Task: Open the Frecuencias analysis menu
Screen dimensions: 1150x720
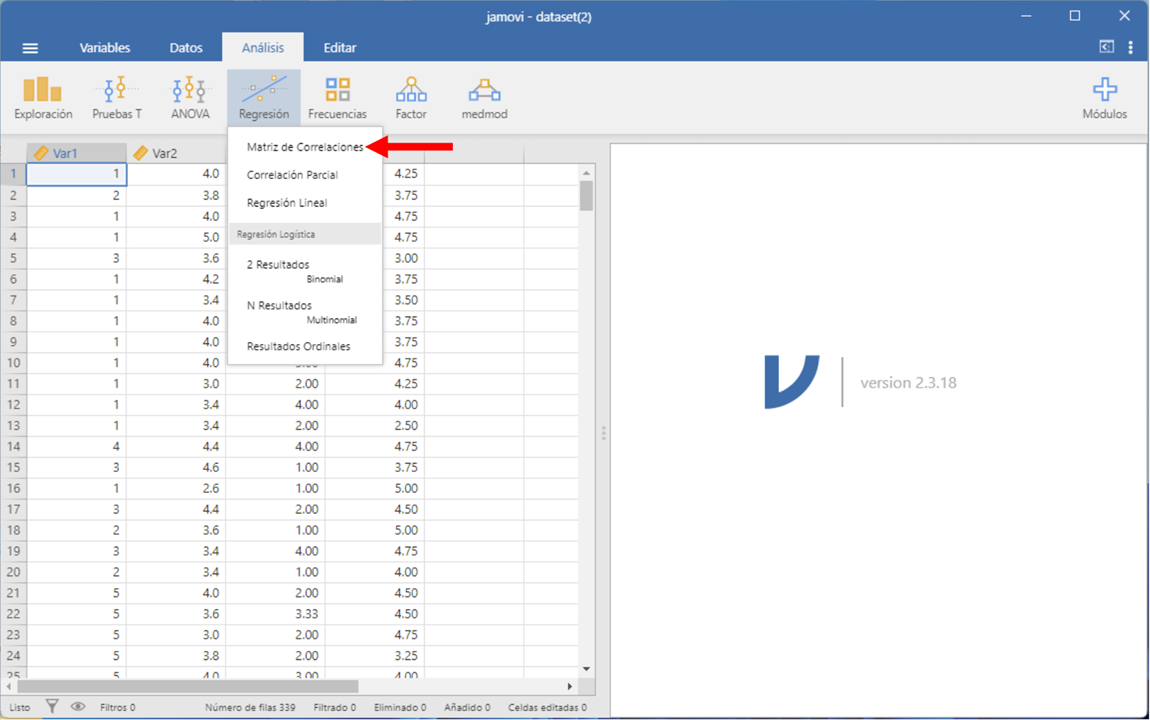Action: click(337, 98)
